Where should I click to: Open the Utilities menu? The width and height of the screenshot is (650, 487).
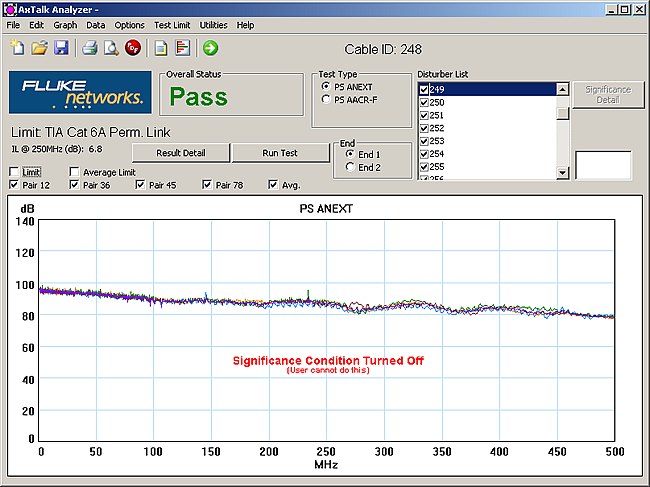coord(213,24)
